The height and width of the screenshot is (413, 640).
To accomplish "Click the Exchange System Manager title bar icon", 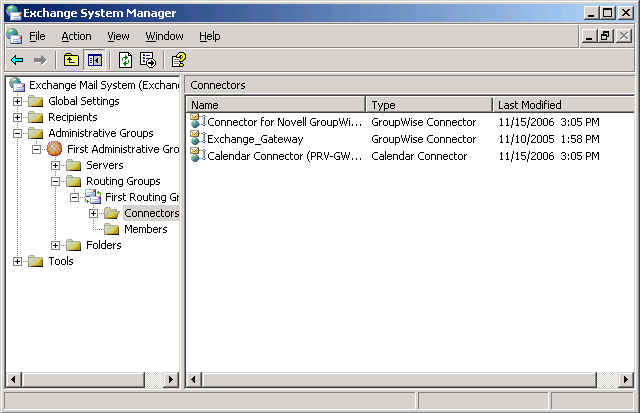I will (13, 13).
